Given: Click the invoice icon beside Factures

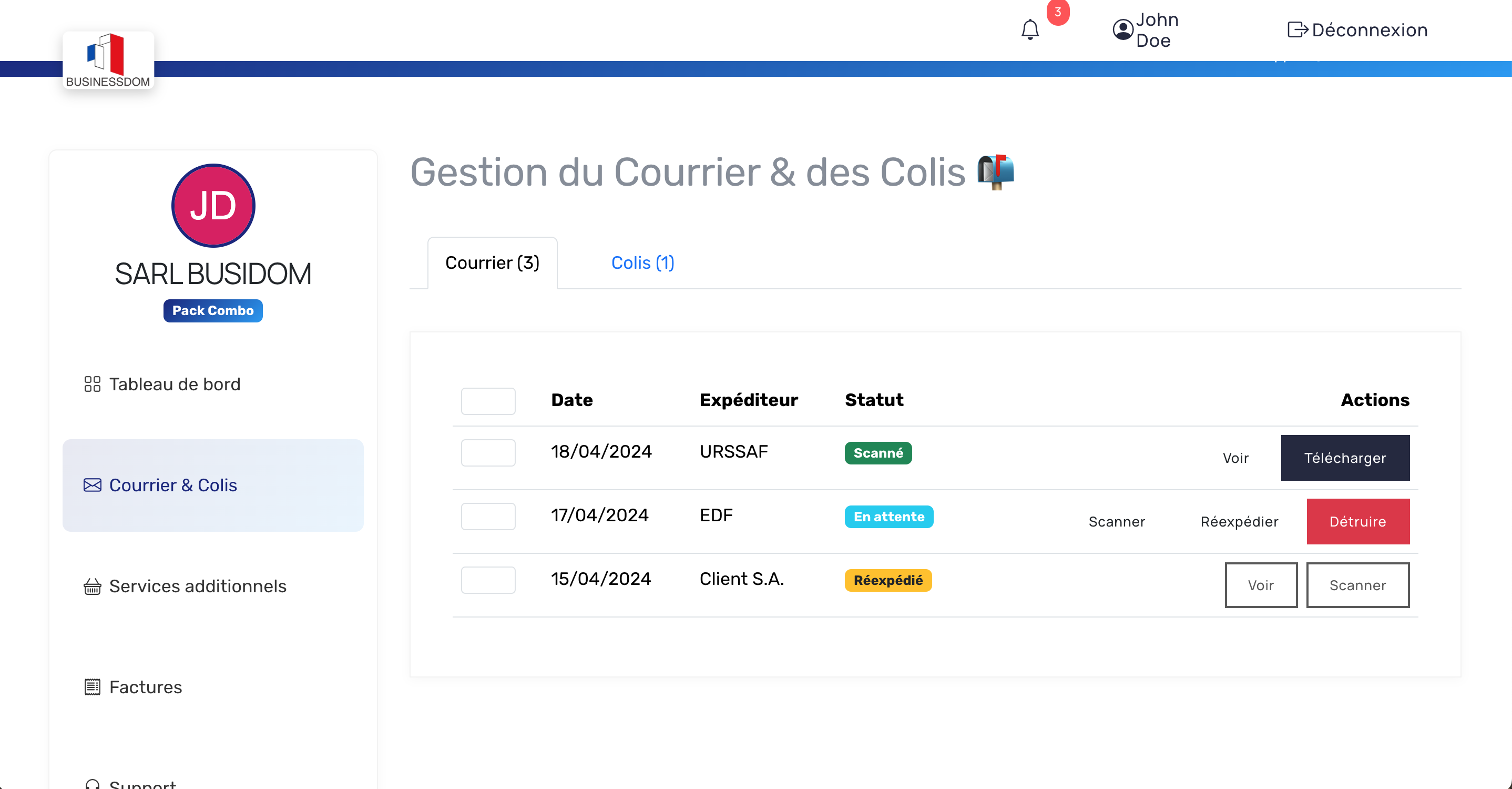Looking at the screenshot, I should tap(92, 686).
